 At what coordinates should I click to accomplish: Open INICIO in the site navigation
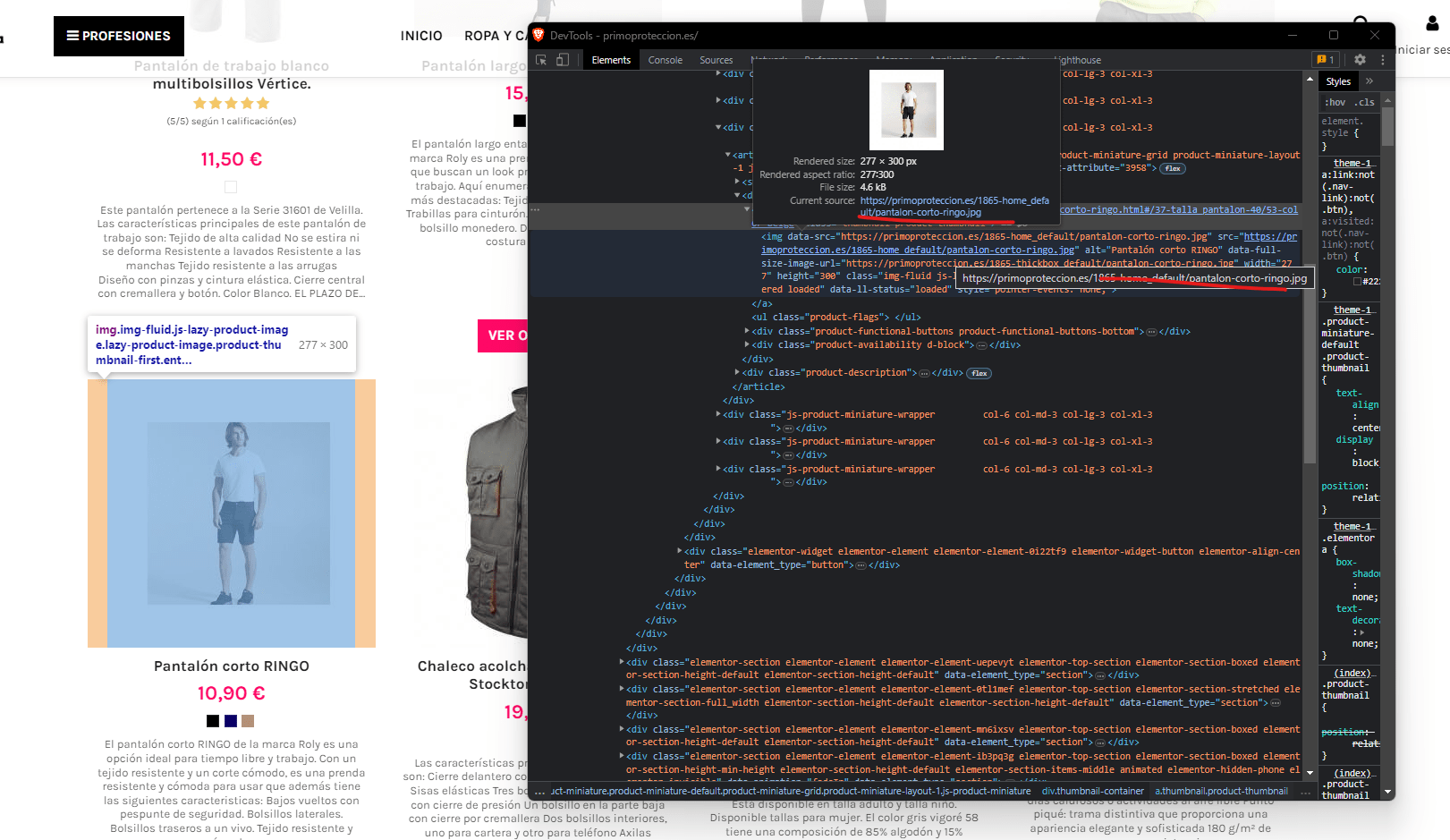tap(421, 36)
